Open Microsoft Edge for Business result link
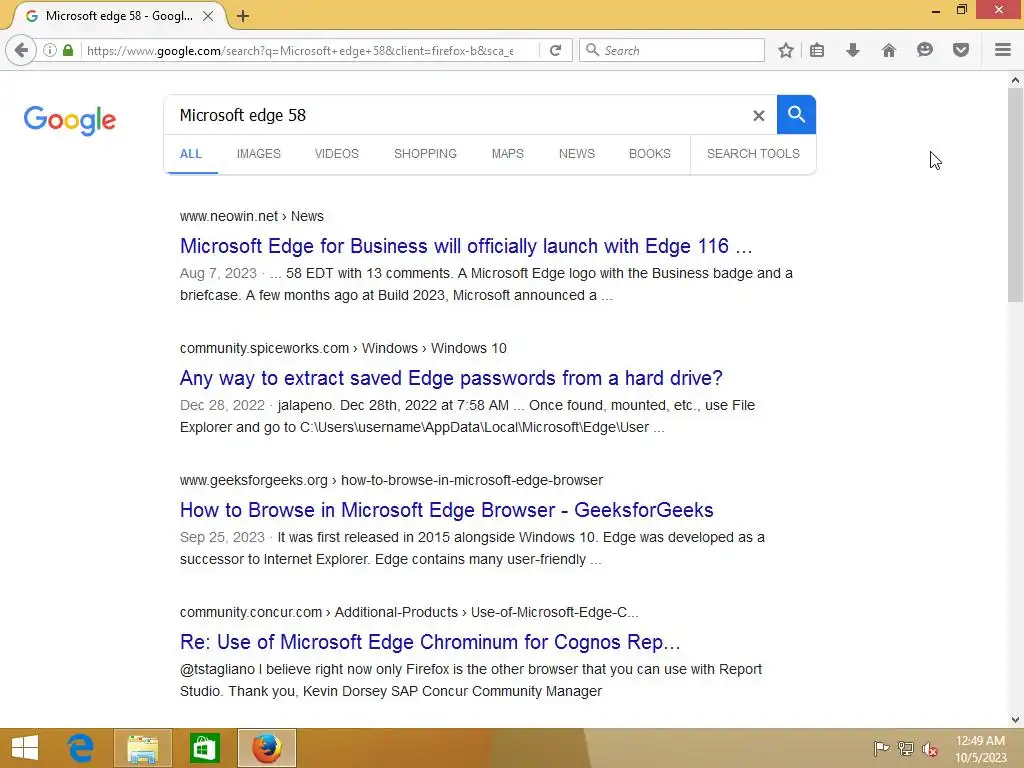Screen dimensions: 1024x768 pos(466,246)
